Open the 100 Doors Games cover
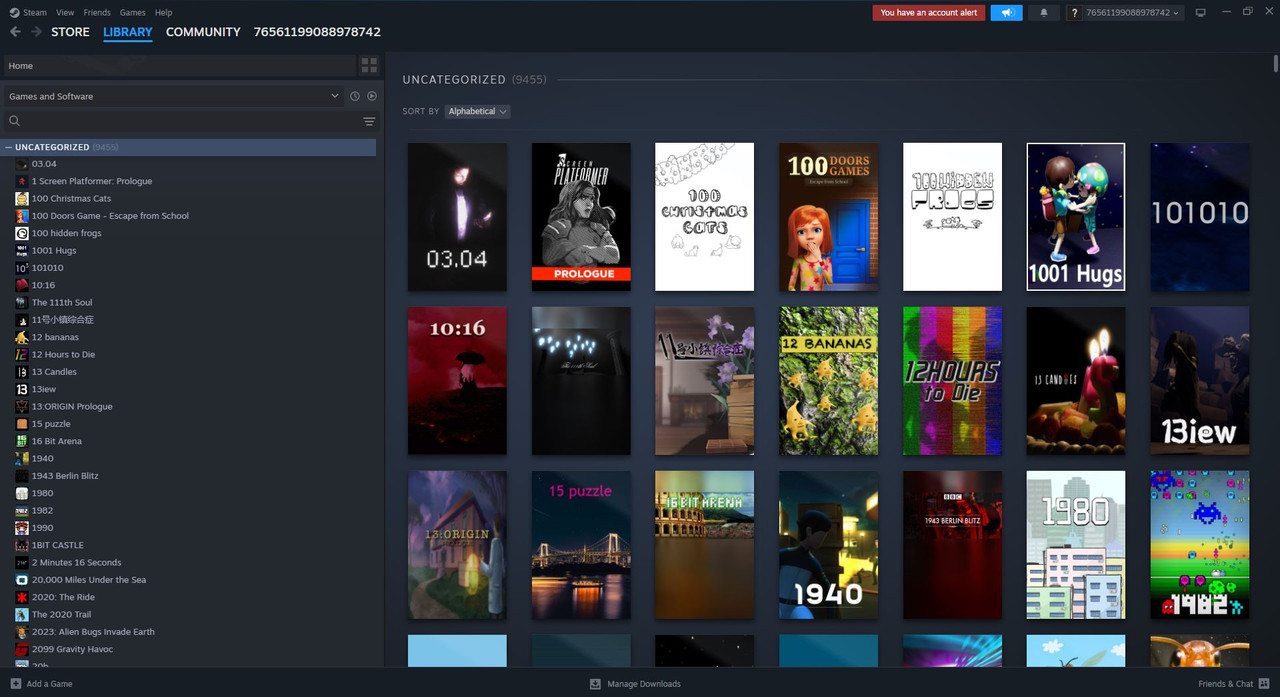The width and height of the screenshot is (1280, 697). [828, 217]
